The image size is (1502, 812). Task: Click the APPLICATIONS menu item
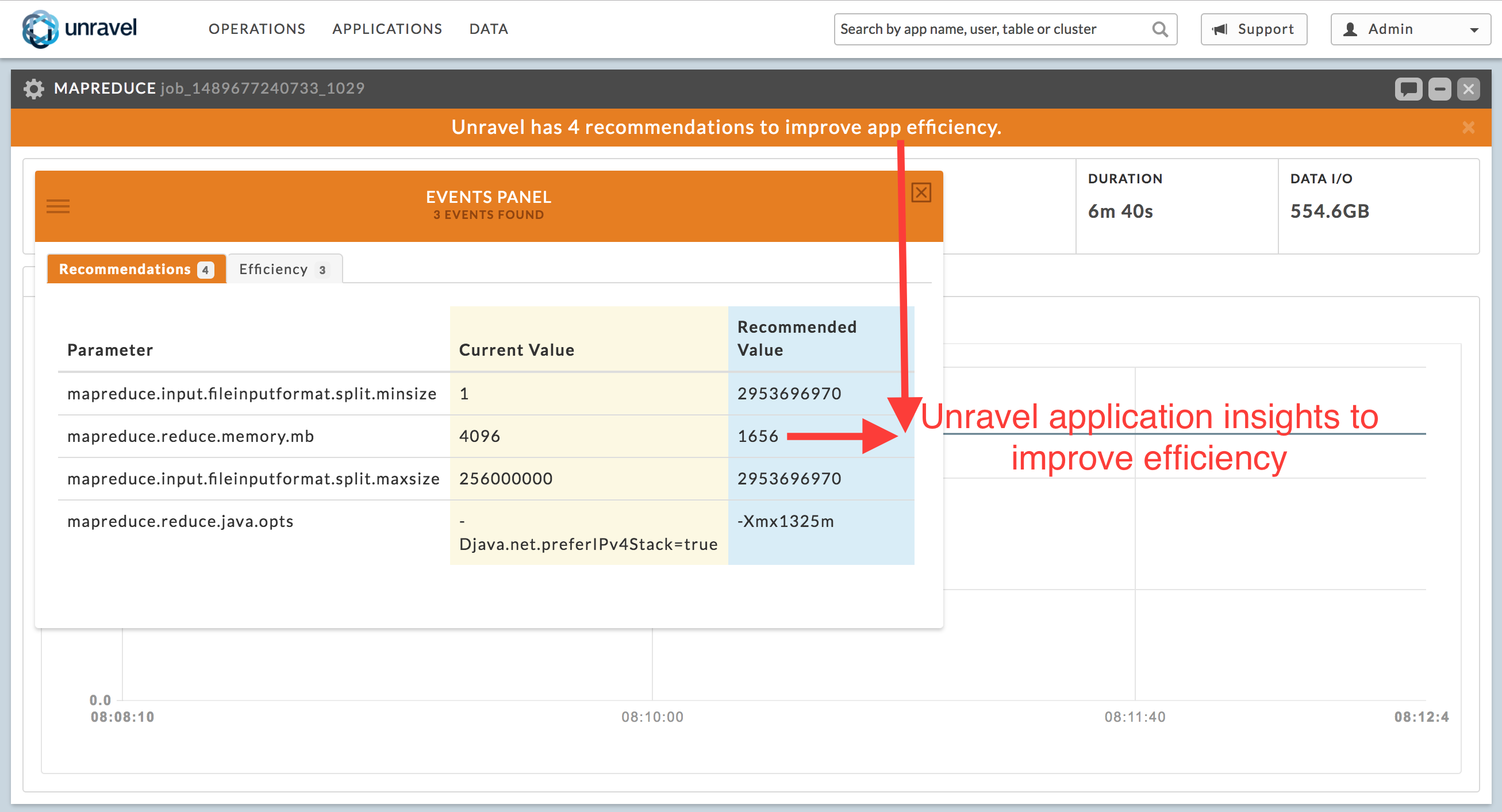(x=387, y=28)
